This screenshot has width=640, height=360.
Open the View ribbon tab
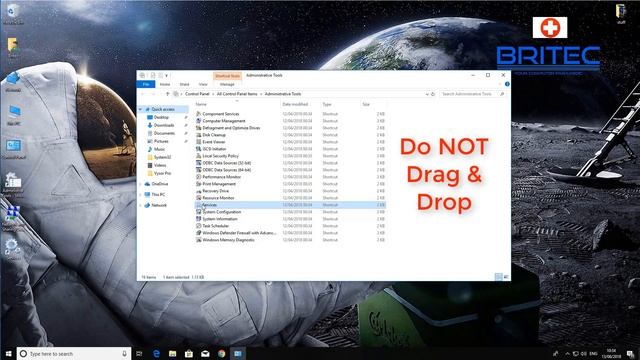click(203, 84)
